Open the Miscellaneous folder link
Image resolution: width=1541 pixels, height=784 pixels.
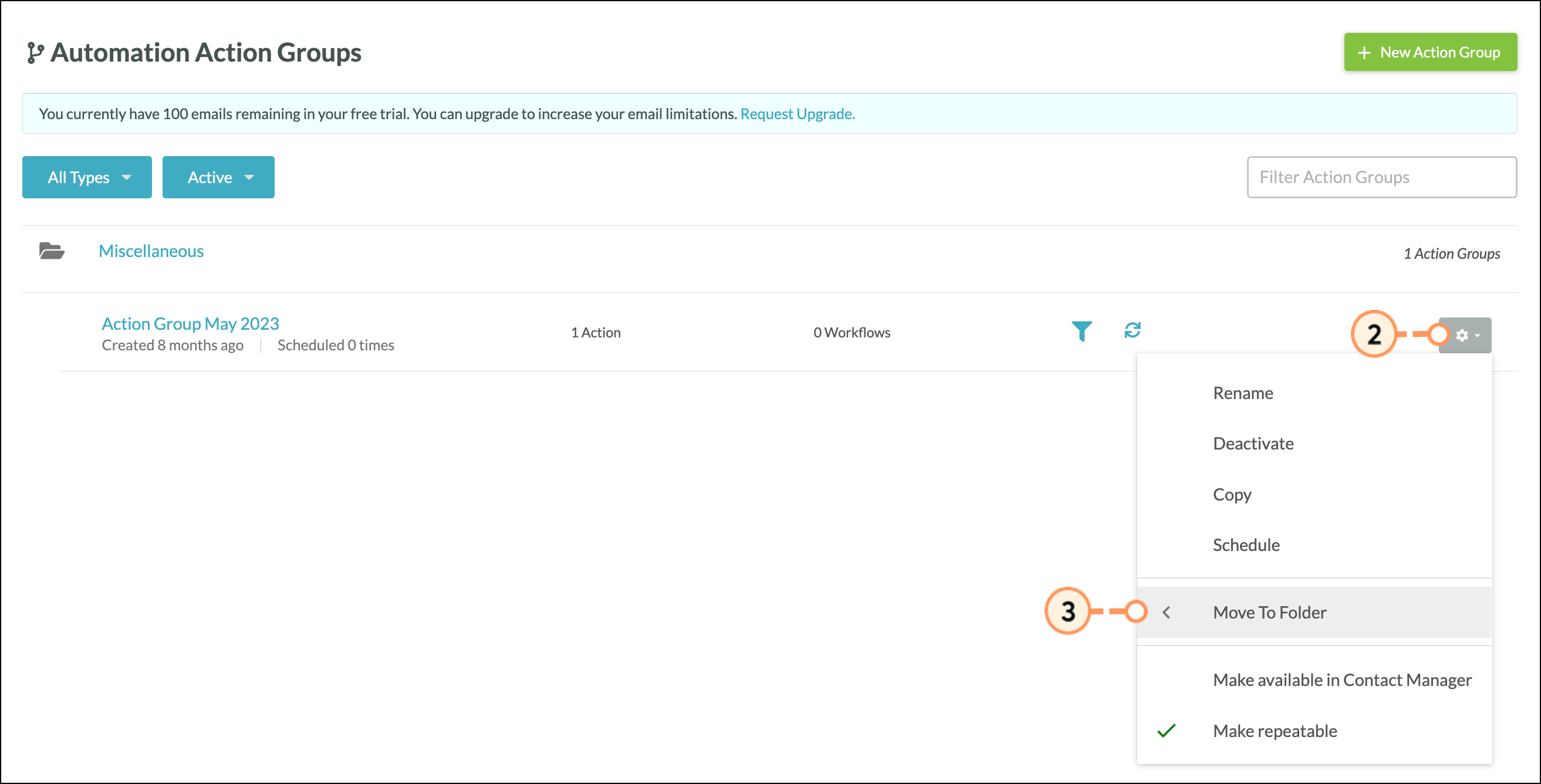click(x=151, y=251)
